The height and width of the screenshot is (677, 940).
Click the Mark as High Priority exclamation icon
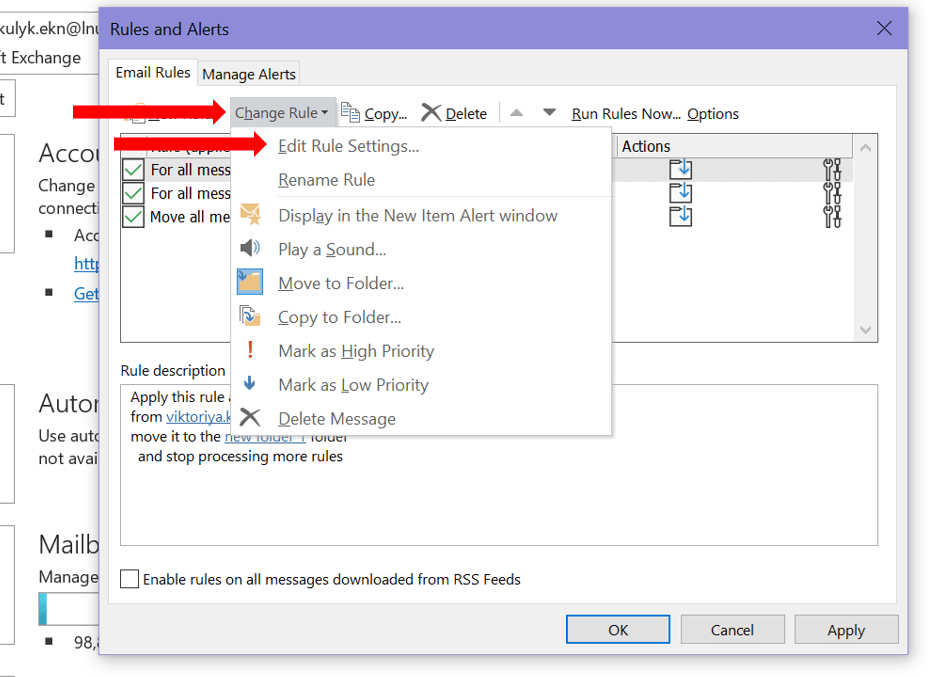[x=250, y=351]
